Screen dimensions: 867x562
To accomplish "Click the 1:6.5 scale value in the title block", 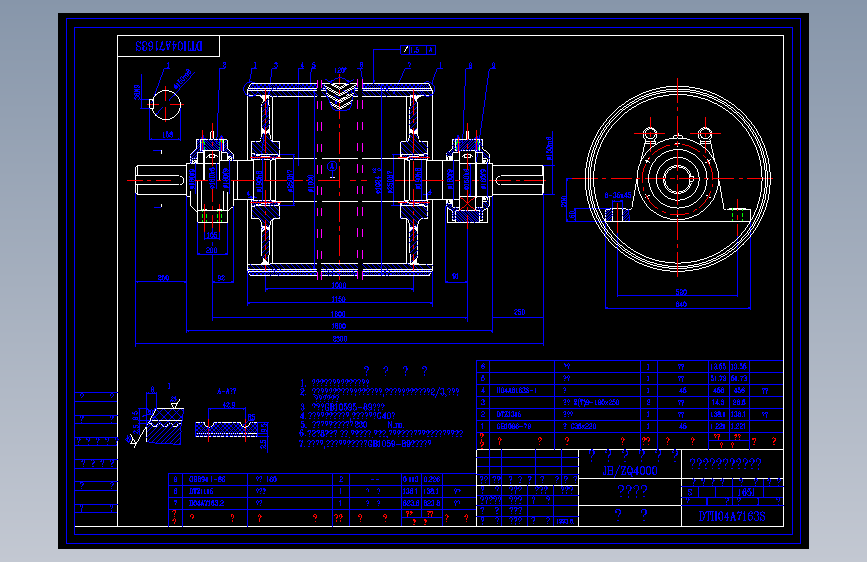I will (x=746, y=492).
